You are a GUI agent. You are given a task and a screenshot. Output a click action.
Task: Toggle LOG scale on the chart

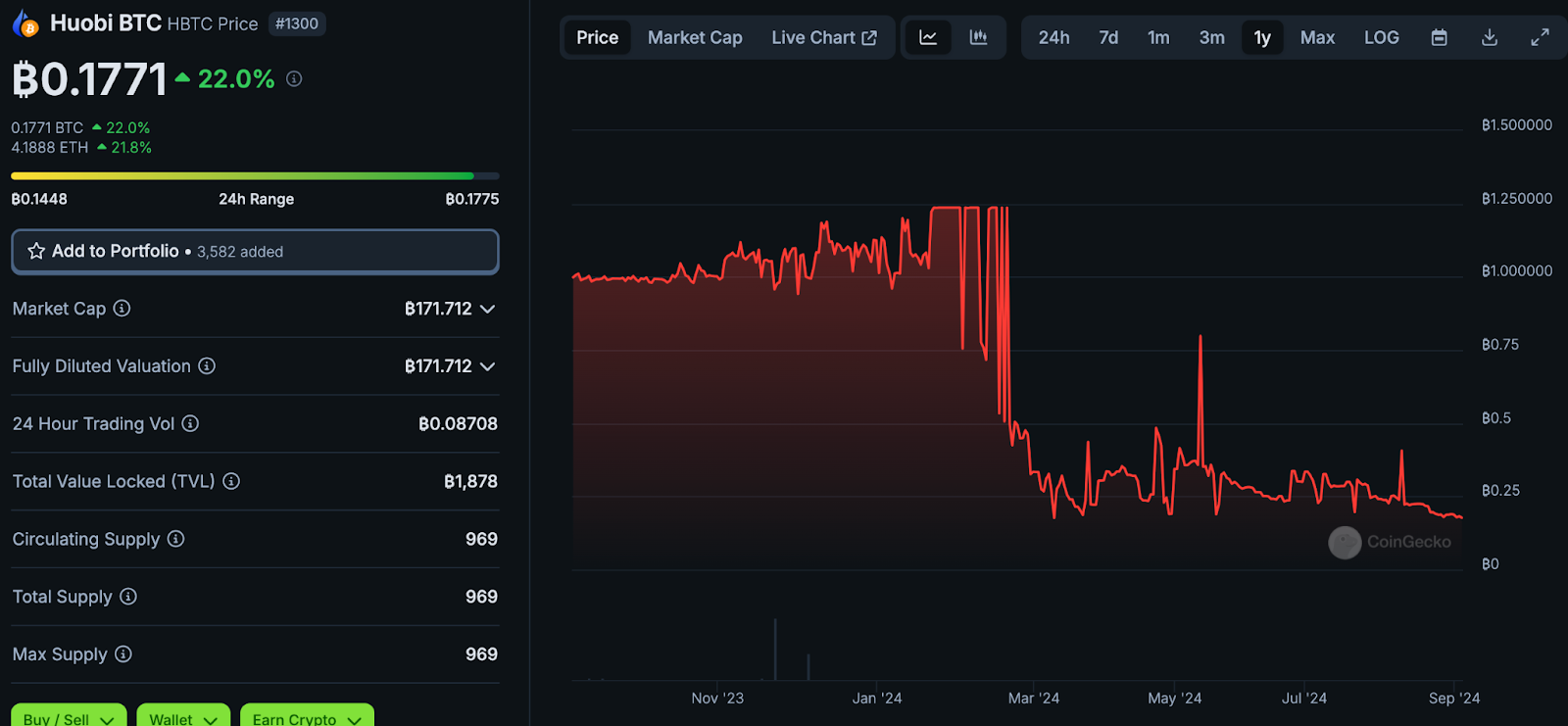point(1382,37)
